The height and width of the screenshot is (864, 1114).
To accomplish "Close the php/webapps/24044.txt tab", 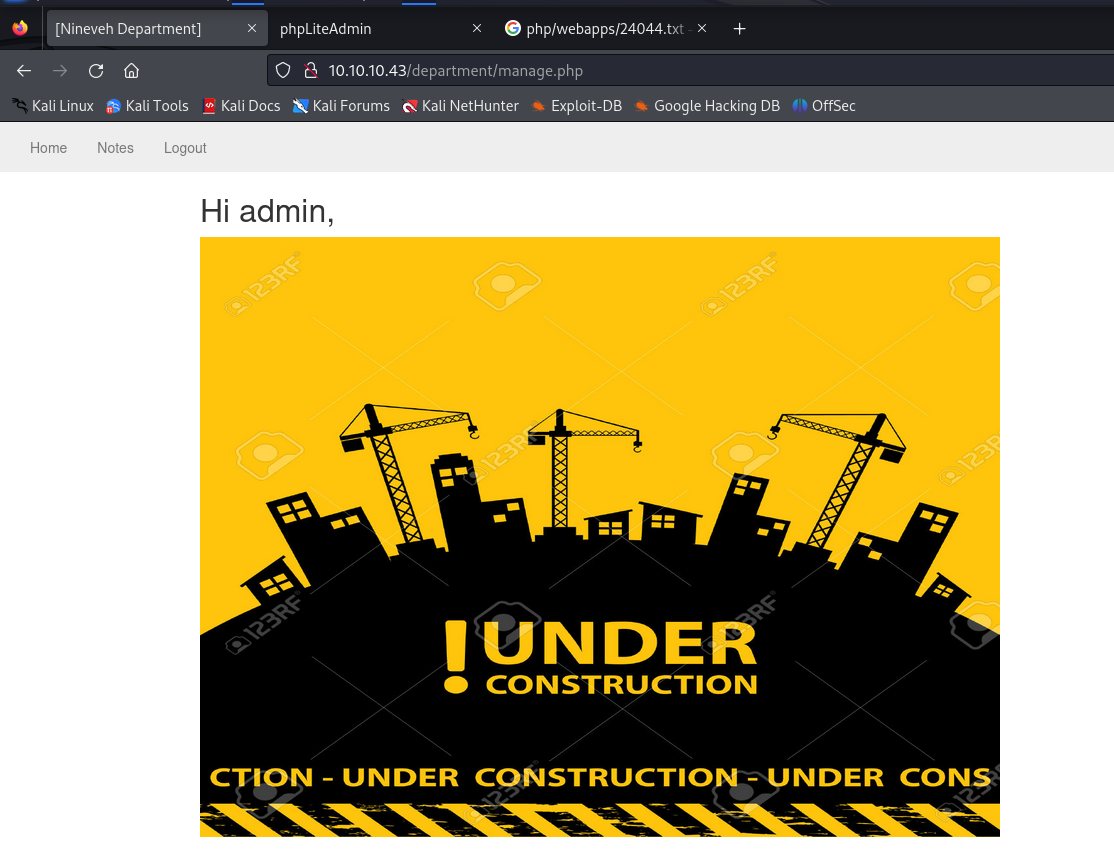I will [702, 29].
